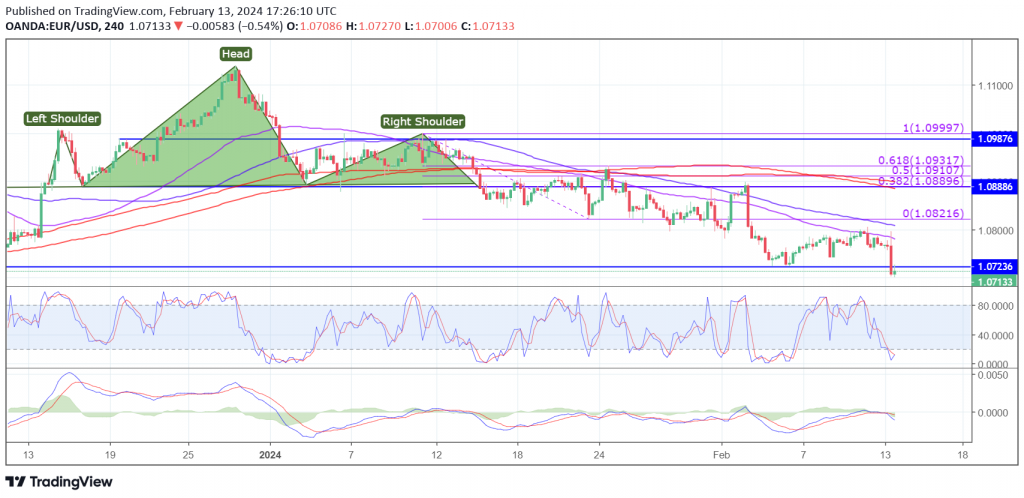Viewport: 1024px width, 498px height.
Task: Click the 1.07236 blue price tag
Action: [995, 267]
